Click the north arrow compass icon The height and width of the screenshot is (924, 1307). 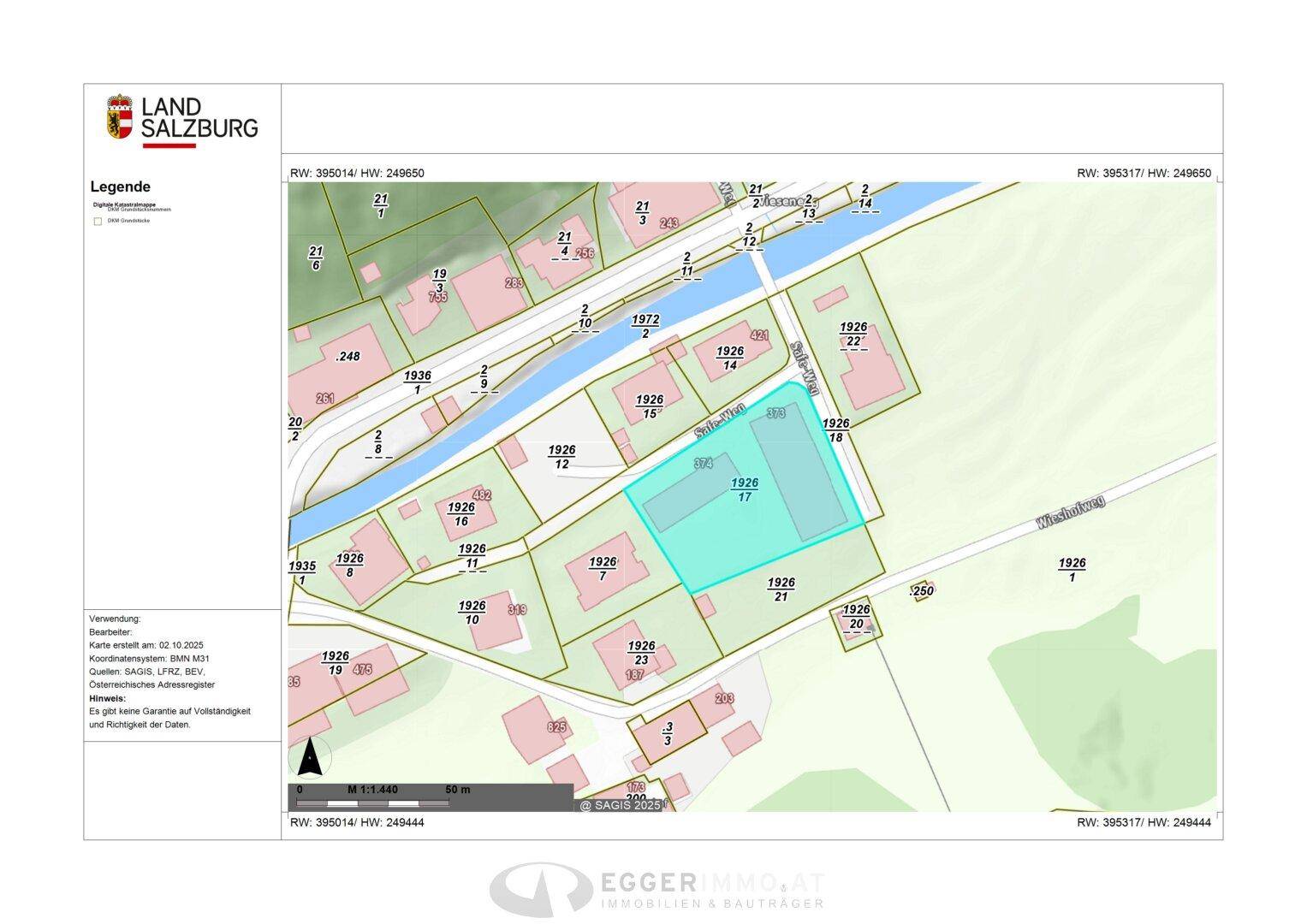[x=309, y=756]
